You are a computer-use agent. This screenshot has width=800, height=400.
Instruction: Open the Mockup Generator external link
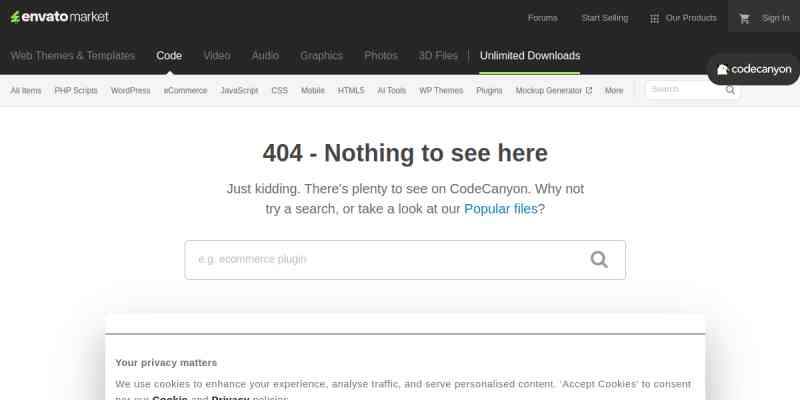[553, 90]
